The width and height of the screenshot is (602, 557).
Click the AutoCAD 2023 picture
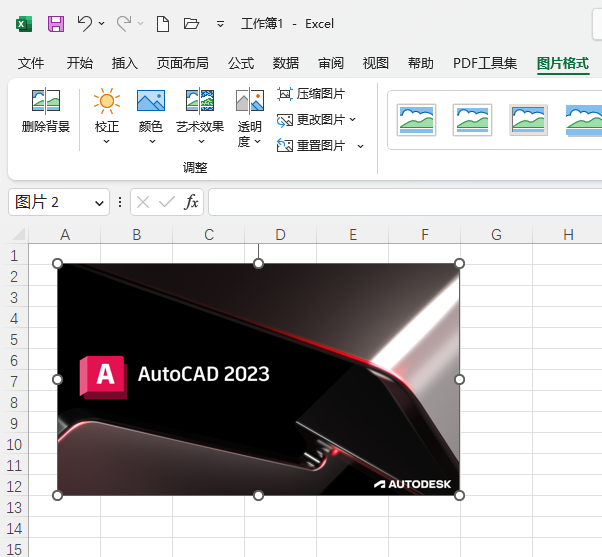pyautogui.click(x=258, y=379)
